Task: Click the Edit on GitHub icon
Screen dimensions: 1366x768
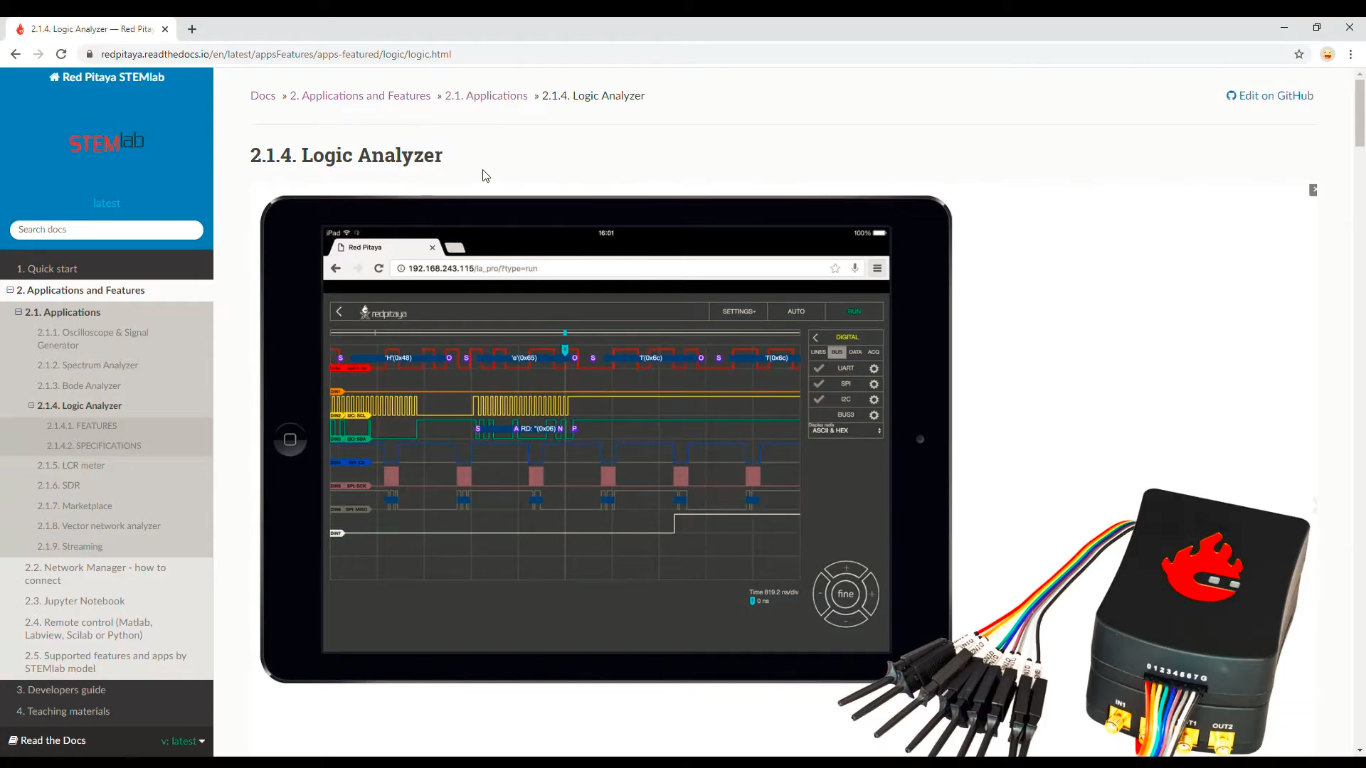Action: coord(1232,95)
